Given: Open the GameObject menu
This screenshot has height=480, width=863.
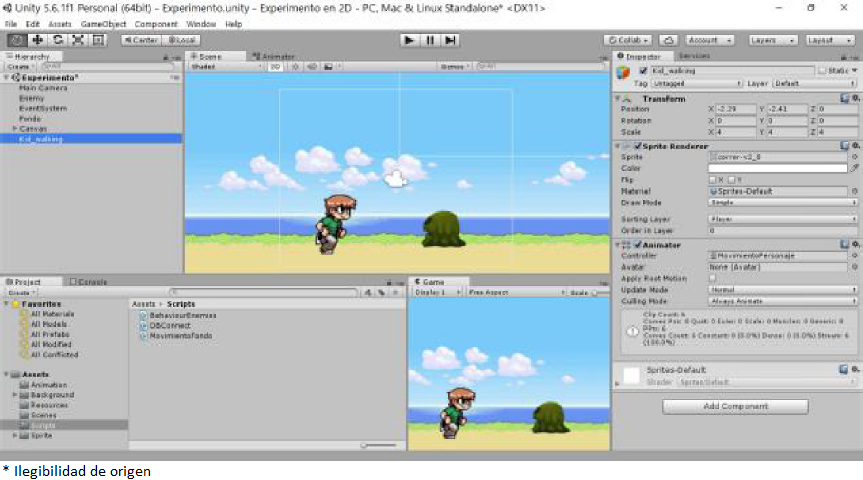Looking at the screenshot, I should coord(104,24).
